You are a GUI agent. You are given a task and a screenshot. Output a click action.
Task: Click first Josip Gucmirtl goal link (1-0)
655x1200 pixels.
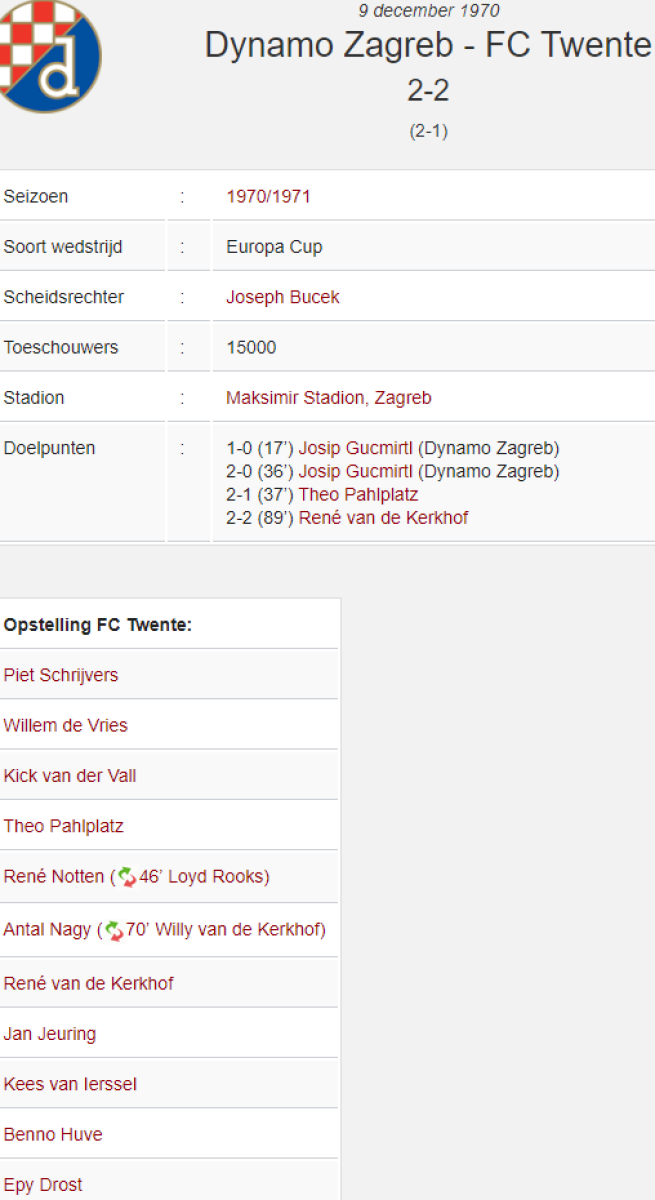(356, 448)
